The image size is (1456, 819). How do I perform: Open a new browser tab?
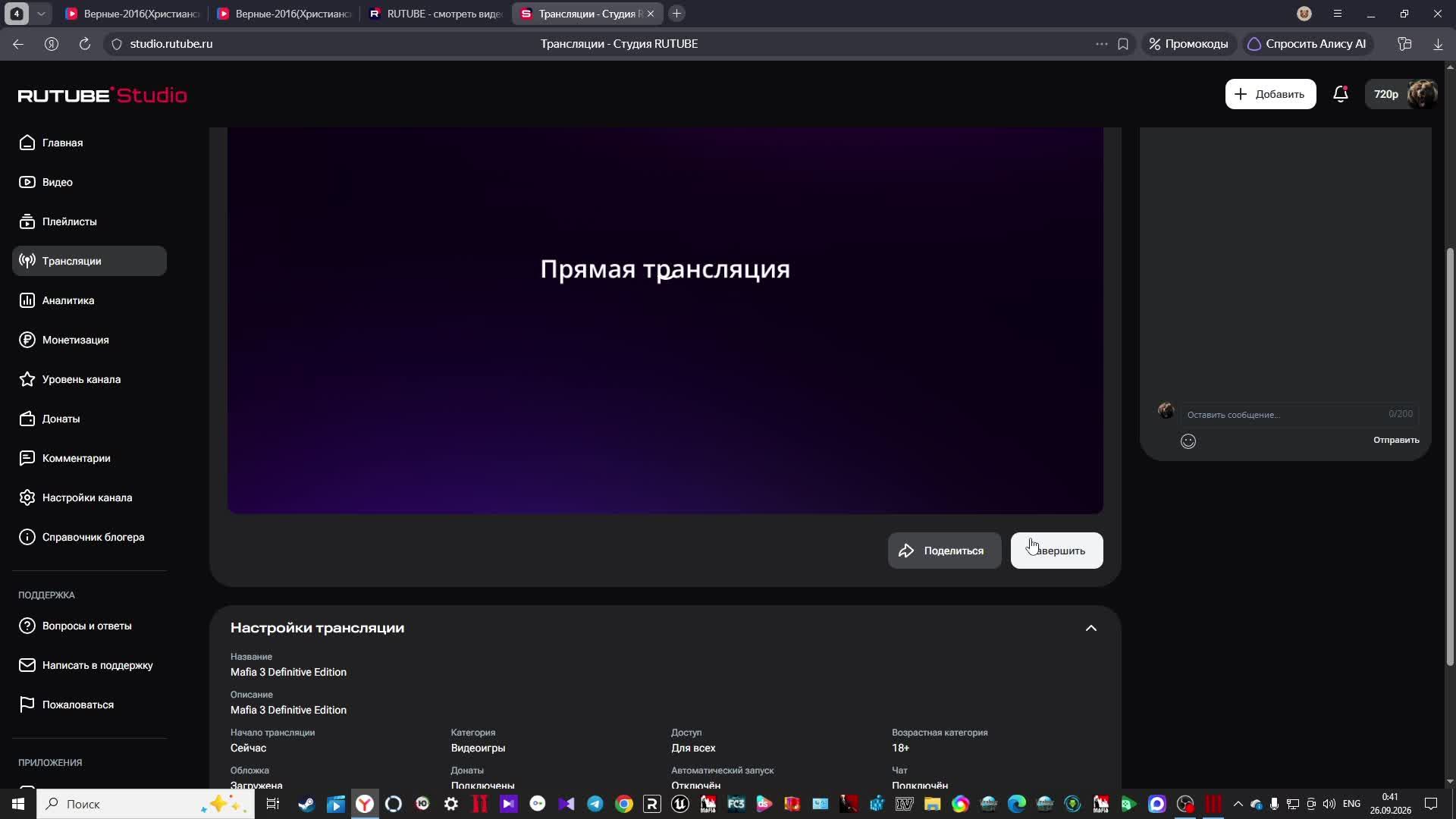[676, 14]
